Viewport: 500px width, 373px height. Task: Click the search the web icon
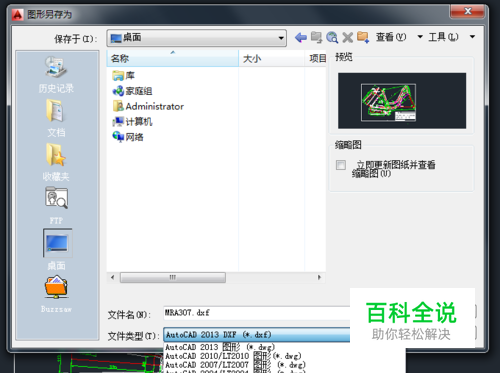tap(332, 37)
